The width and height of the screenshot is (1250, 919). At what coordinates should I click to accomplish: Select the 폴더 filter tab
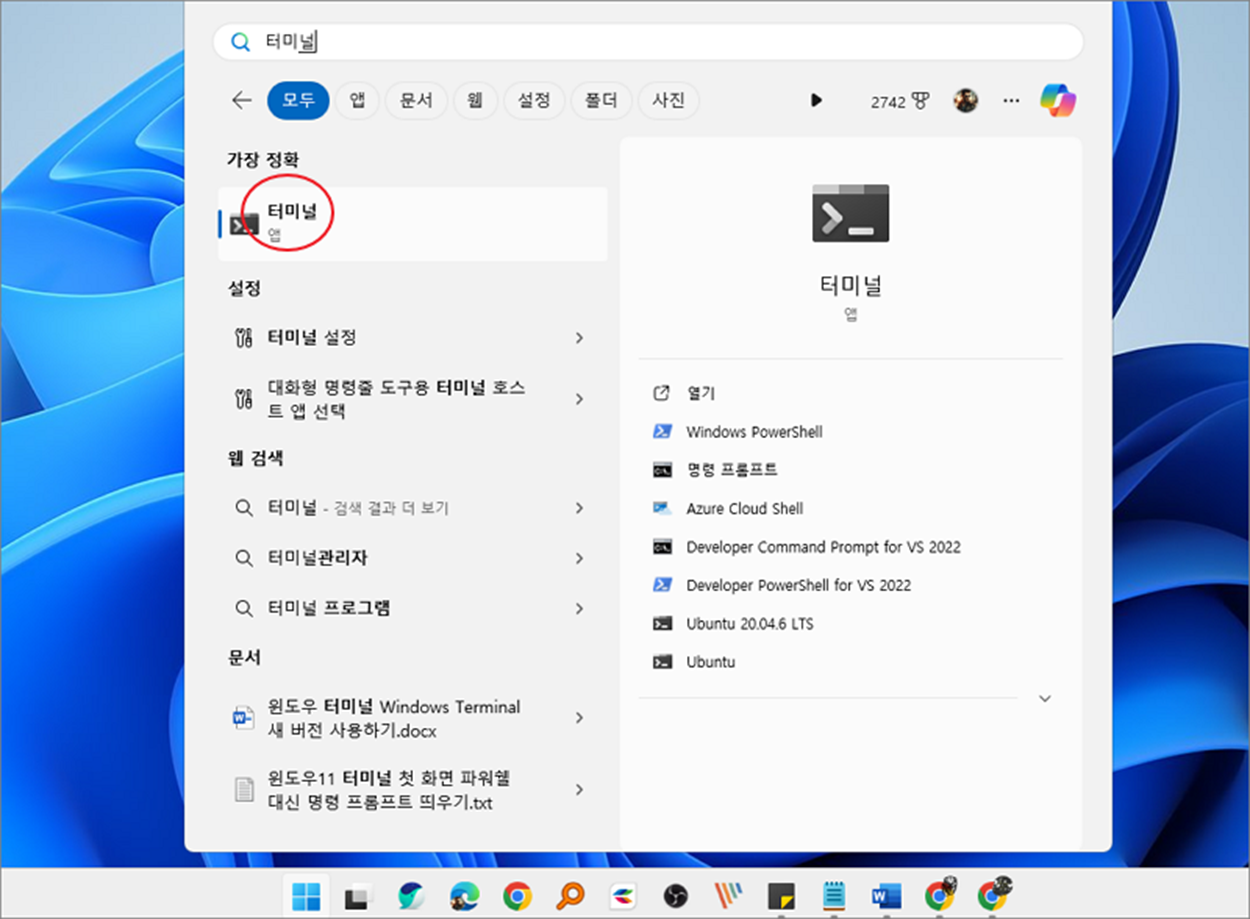[601, 100]
